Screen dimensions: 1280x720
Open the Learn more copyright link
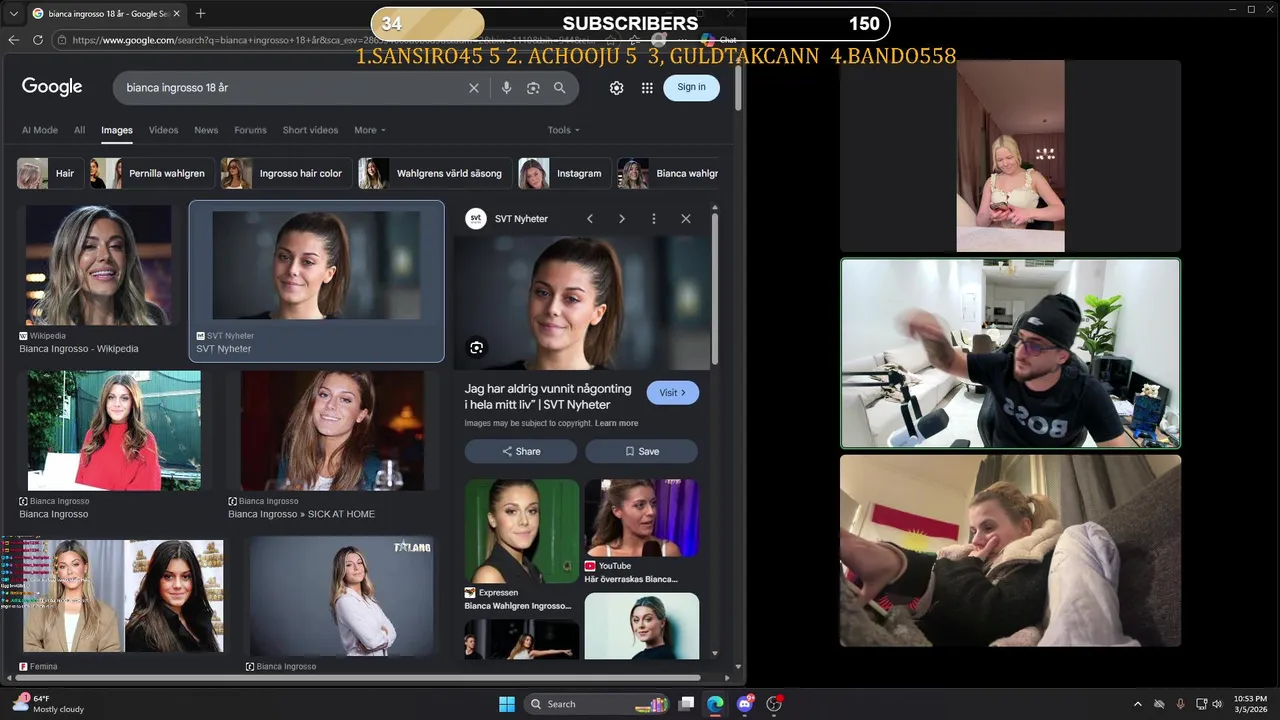tap(616, 423)
